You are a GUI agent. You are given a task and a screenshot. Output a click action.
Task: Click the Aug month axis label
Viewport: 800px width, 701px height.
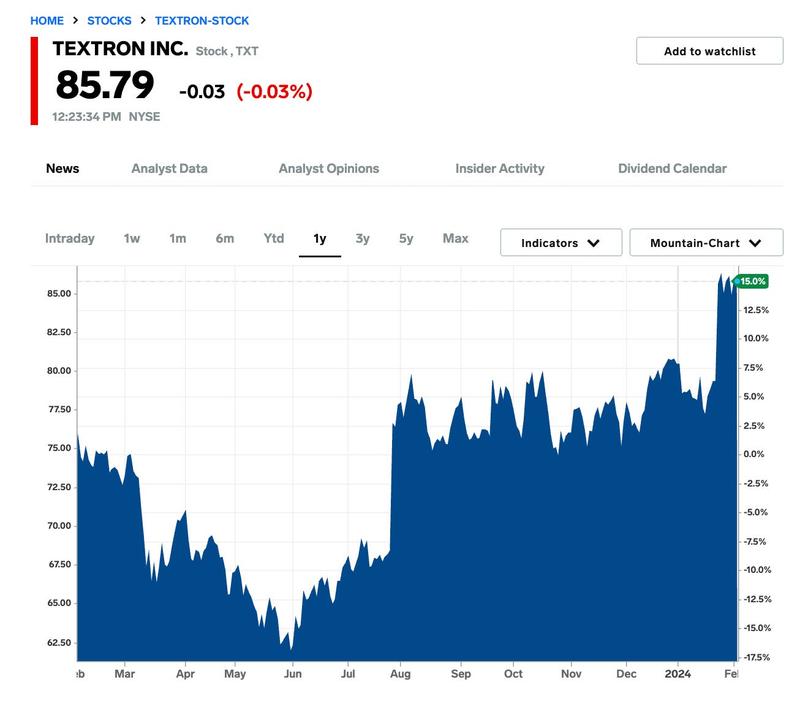[401, 674]
